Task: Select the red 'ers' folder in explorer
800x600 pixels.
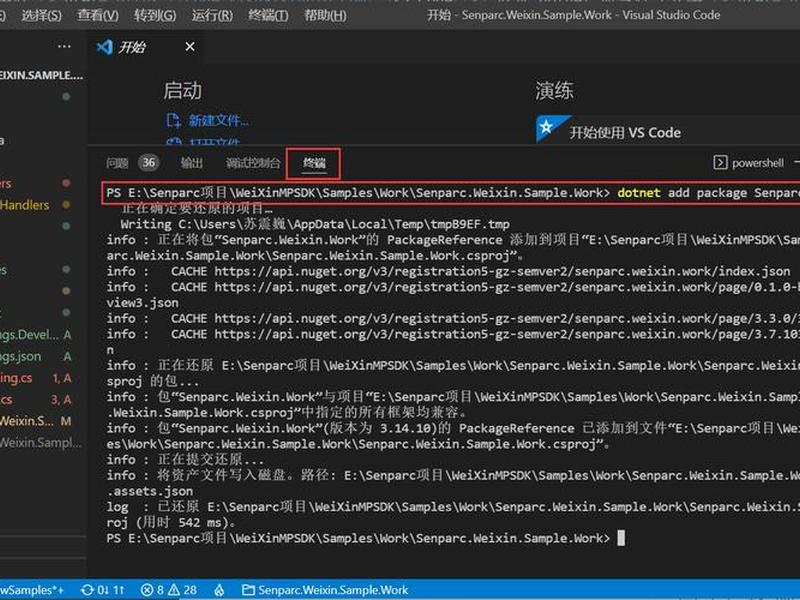Action: 6,183
